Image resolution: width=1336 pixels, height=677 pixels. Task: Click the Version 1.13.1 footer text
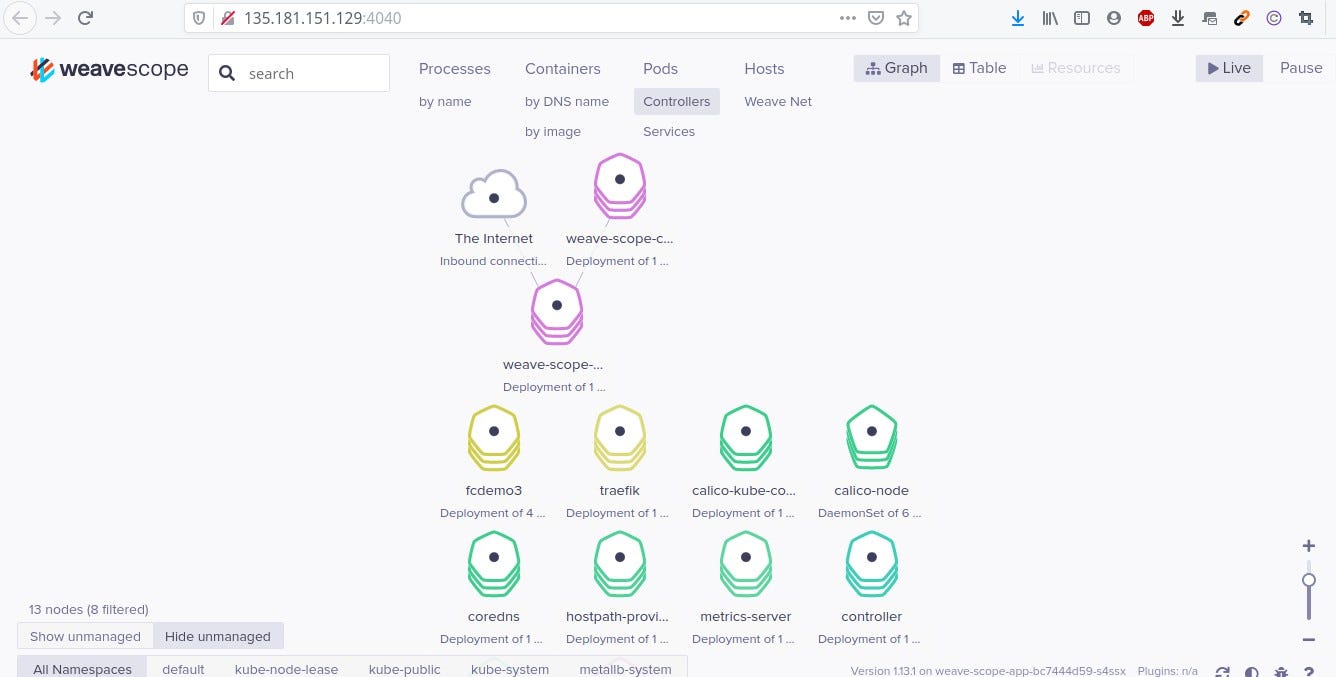[988, 670]
